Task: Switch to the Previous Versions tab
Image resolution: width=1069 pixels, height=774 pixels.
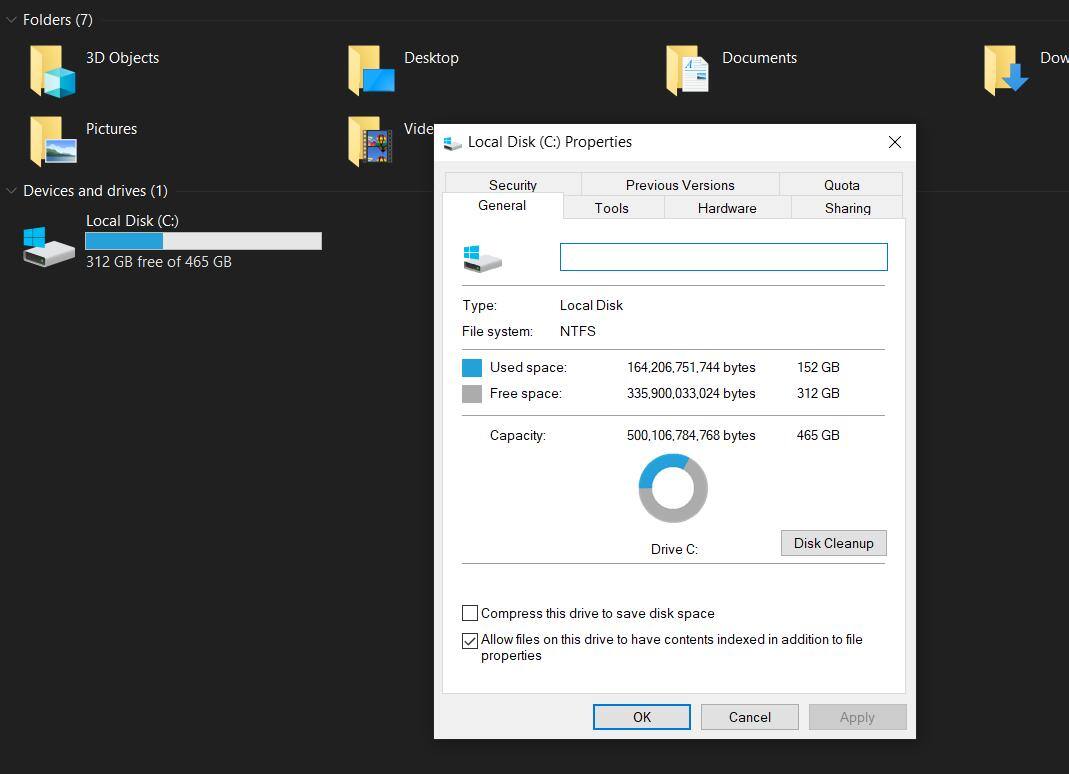Action: coord(680,185)
